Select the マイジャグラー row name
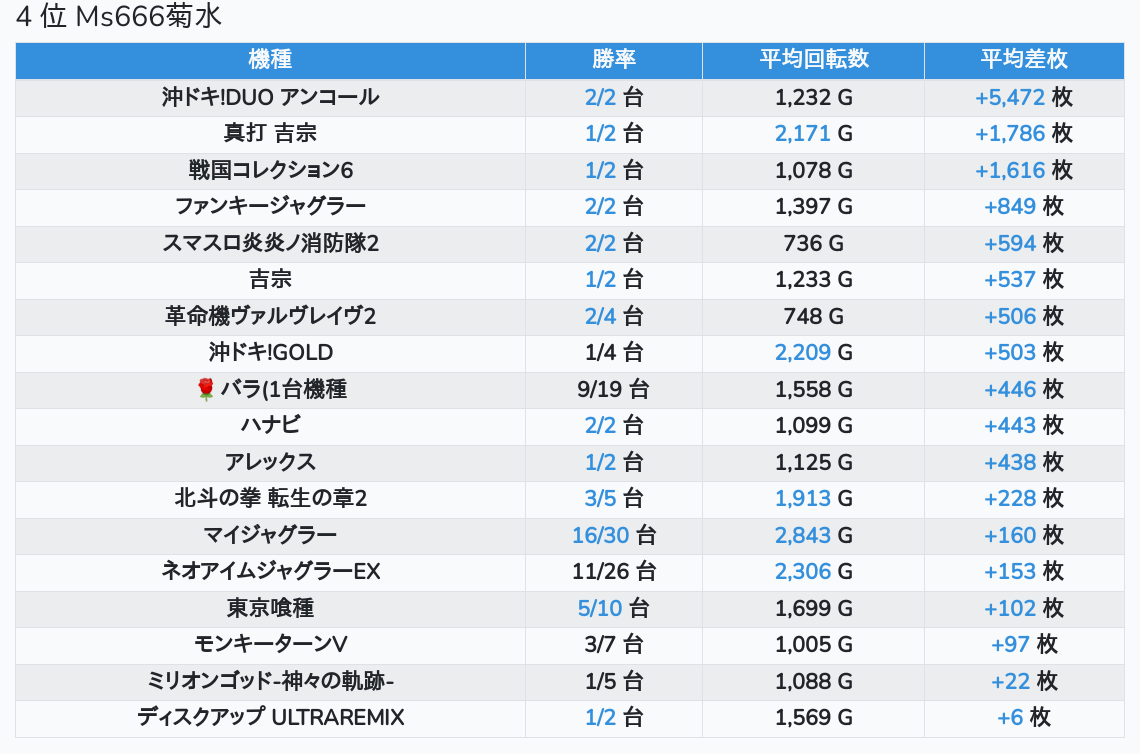 coord(270,536)
